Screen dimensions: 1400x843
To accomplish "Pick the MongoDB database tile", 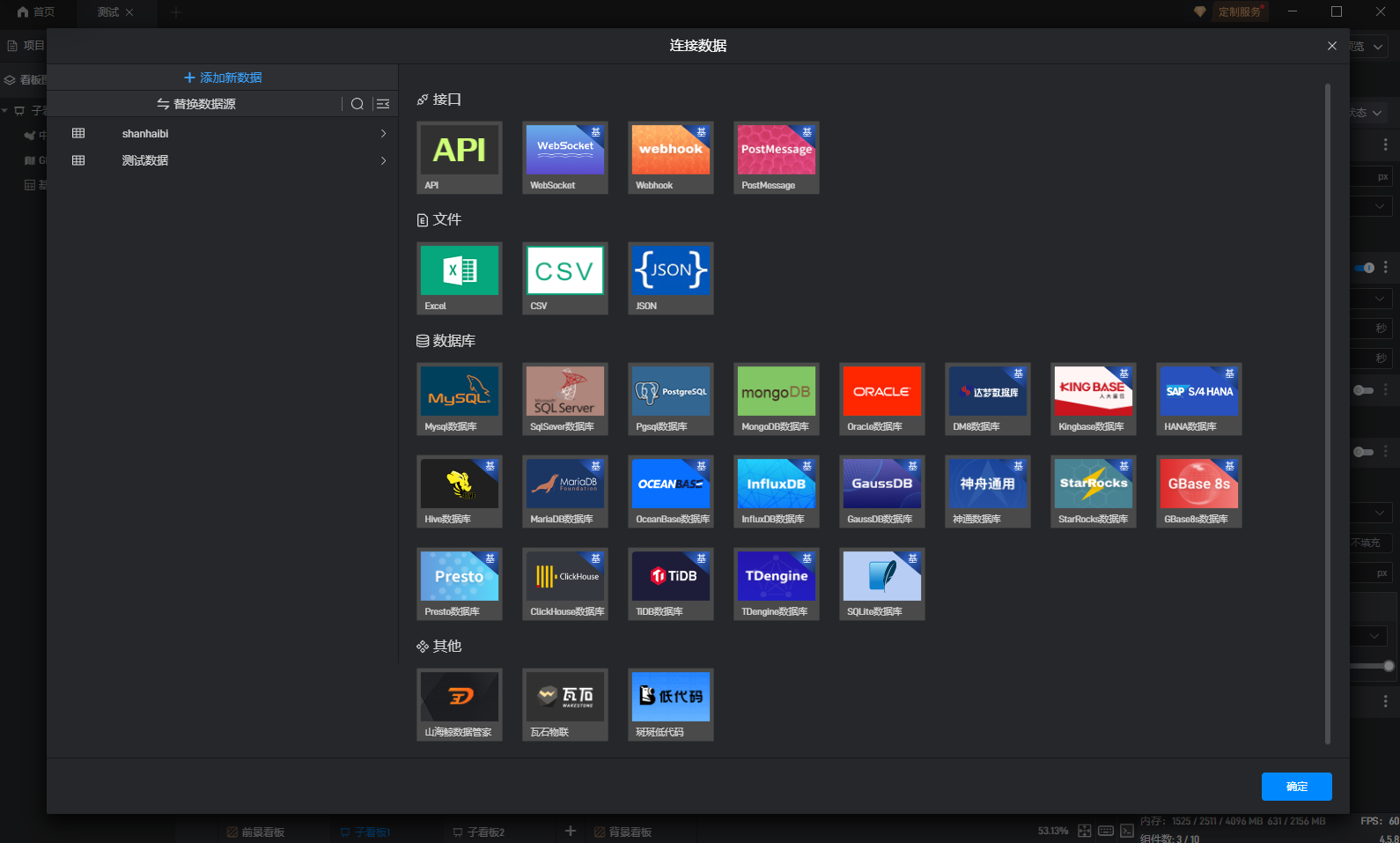I will tap(777, 399).
